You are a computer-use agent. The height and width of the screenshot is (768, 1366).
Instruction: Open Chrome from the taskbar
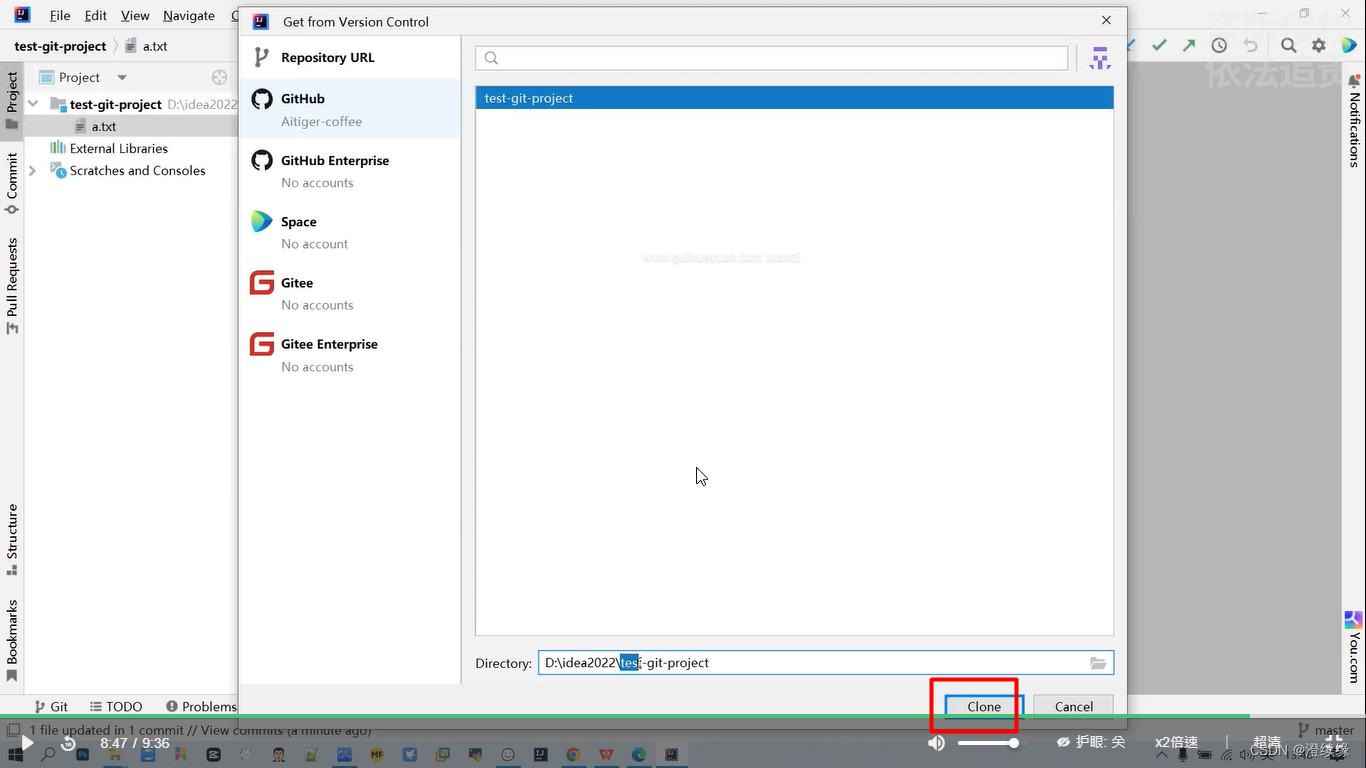[x=573, y=755]
